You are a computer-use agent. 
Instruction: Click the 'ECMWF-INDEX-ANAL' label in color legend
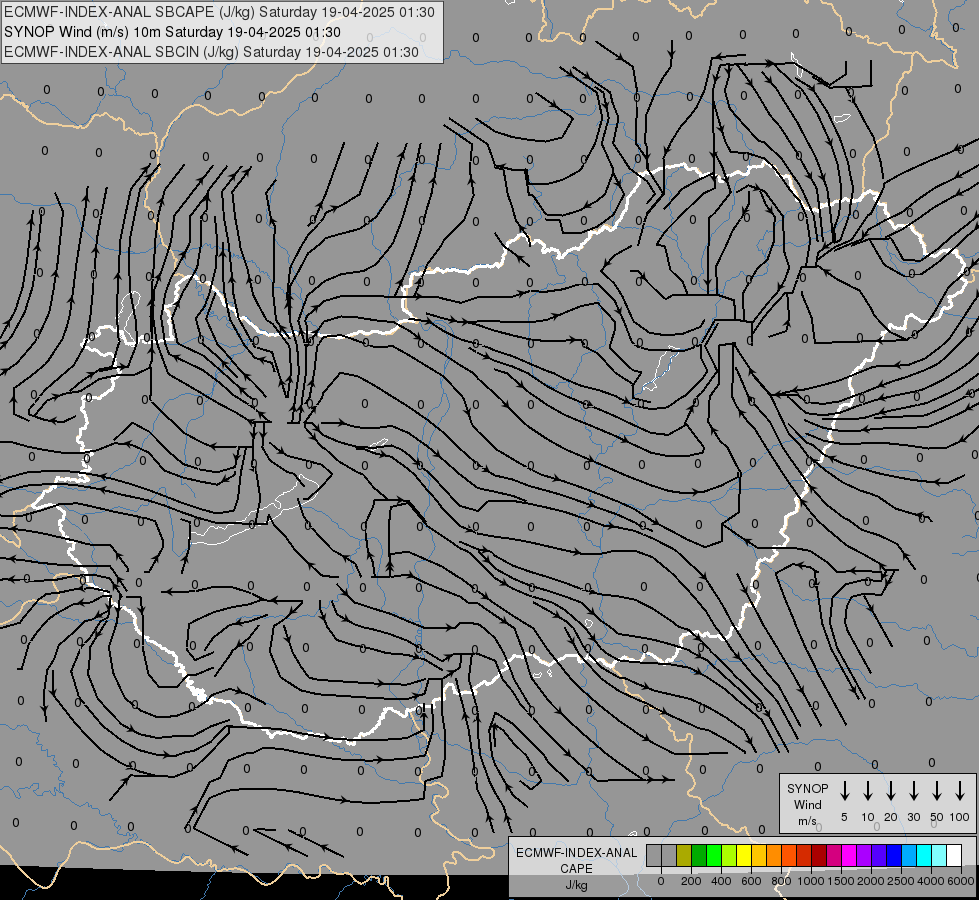coord(576,853)
